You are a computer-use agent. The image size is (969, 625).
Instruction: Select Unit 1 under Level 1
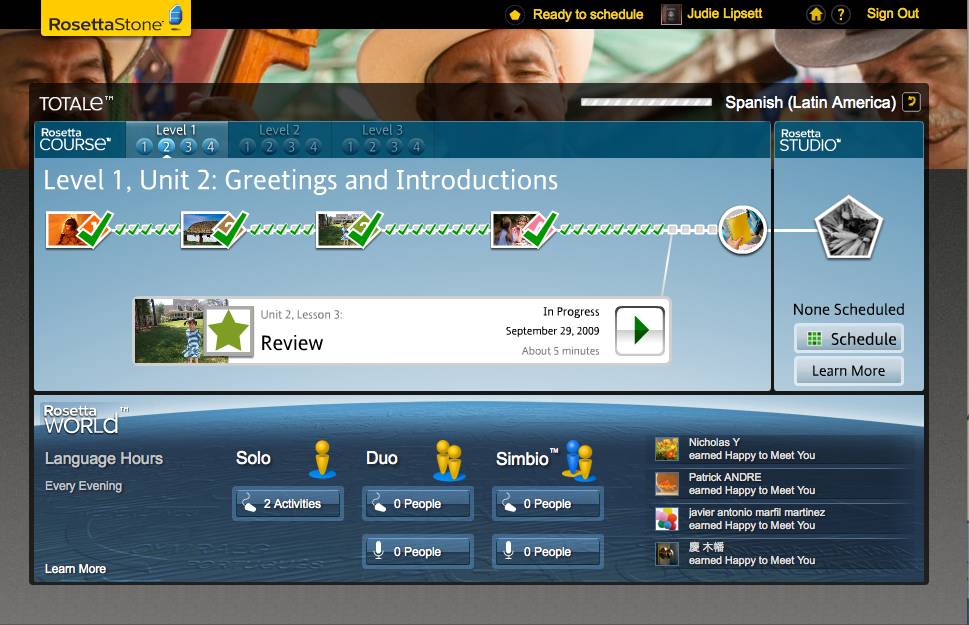pos(144,147)
